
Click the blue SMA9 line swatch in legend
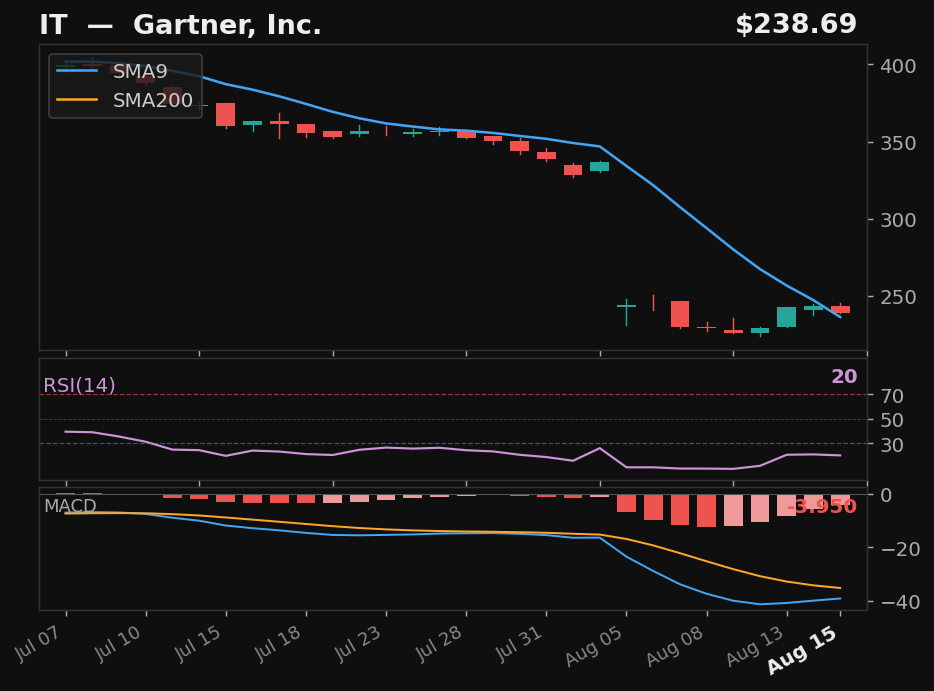click(77, 71)
